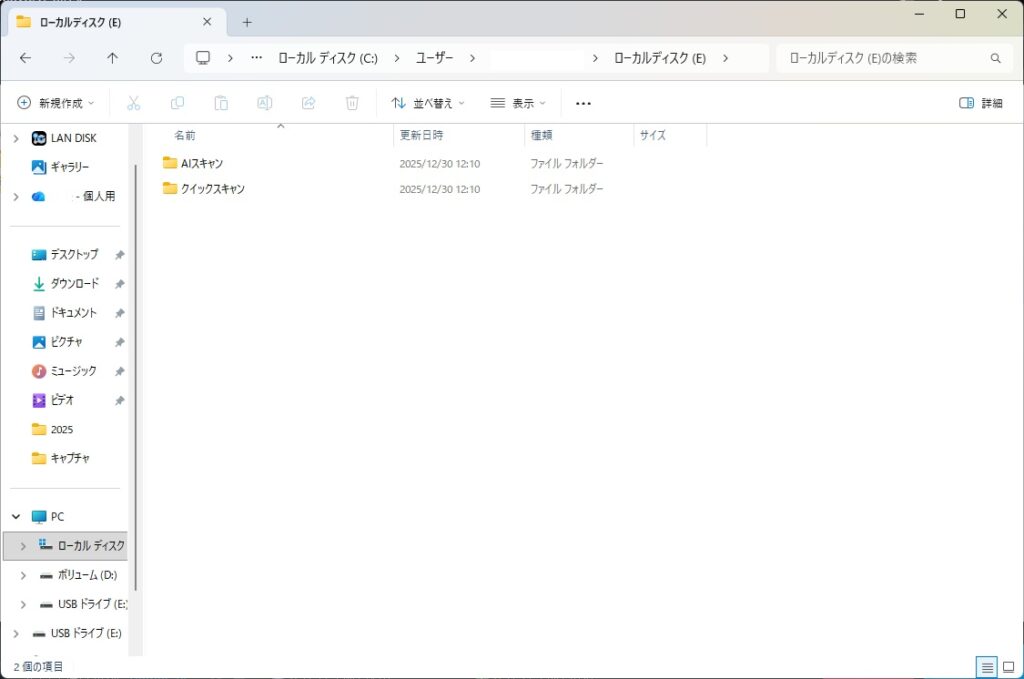This screenshot has height=679, width=1024.
Task: Open the 表示 view dropdown menu
Action: click(518, 103)
